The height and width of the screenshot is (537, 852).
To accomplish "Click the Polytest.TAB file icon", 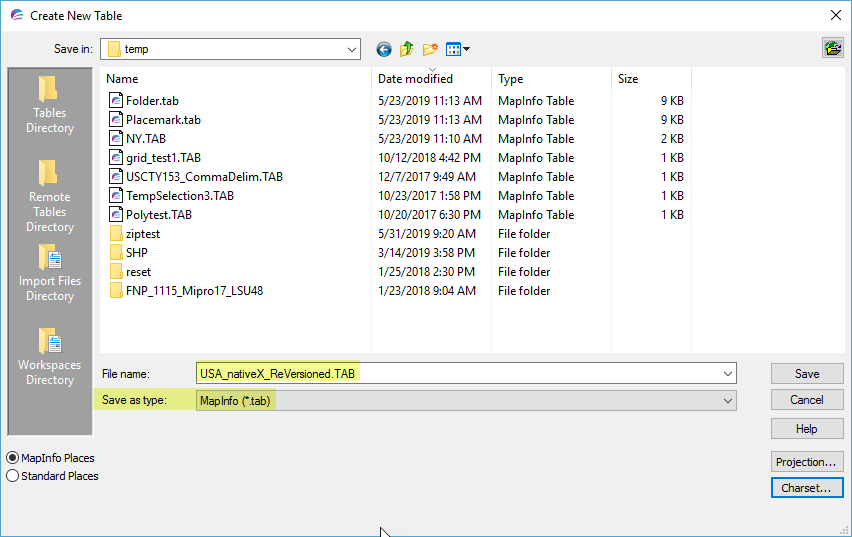I will point(116,215).
